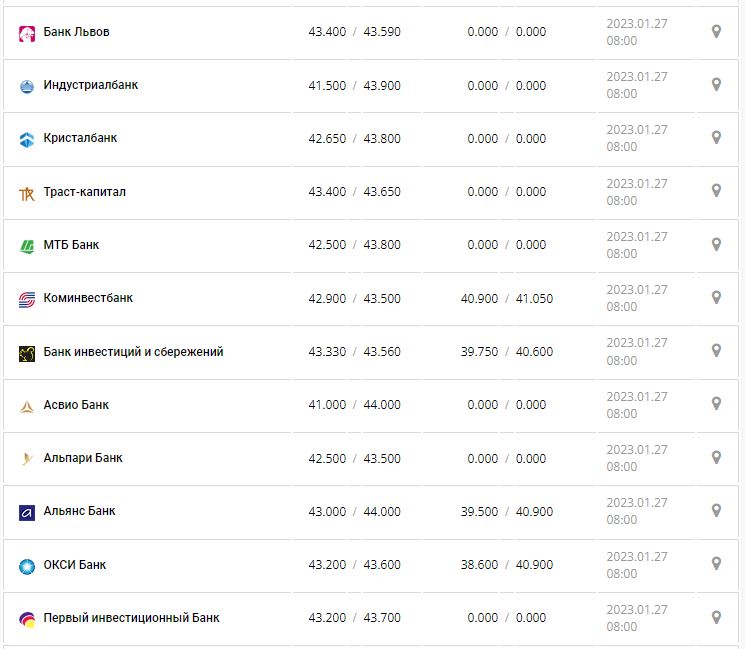Open location pin for Индустриалбанк
Viewport: 745px width, 649px height.
pyautogui.click(x=716, y=85)
